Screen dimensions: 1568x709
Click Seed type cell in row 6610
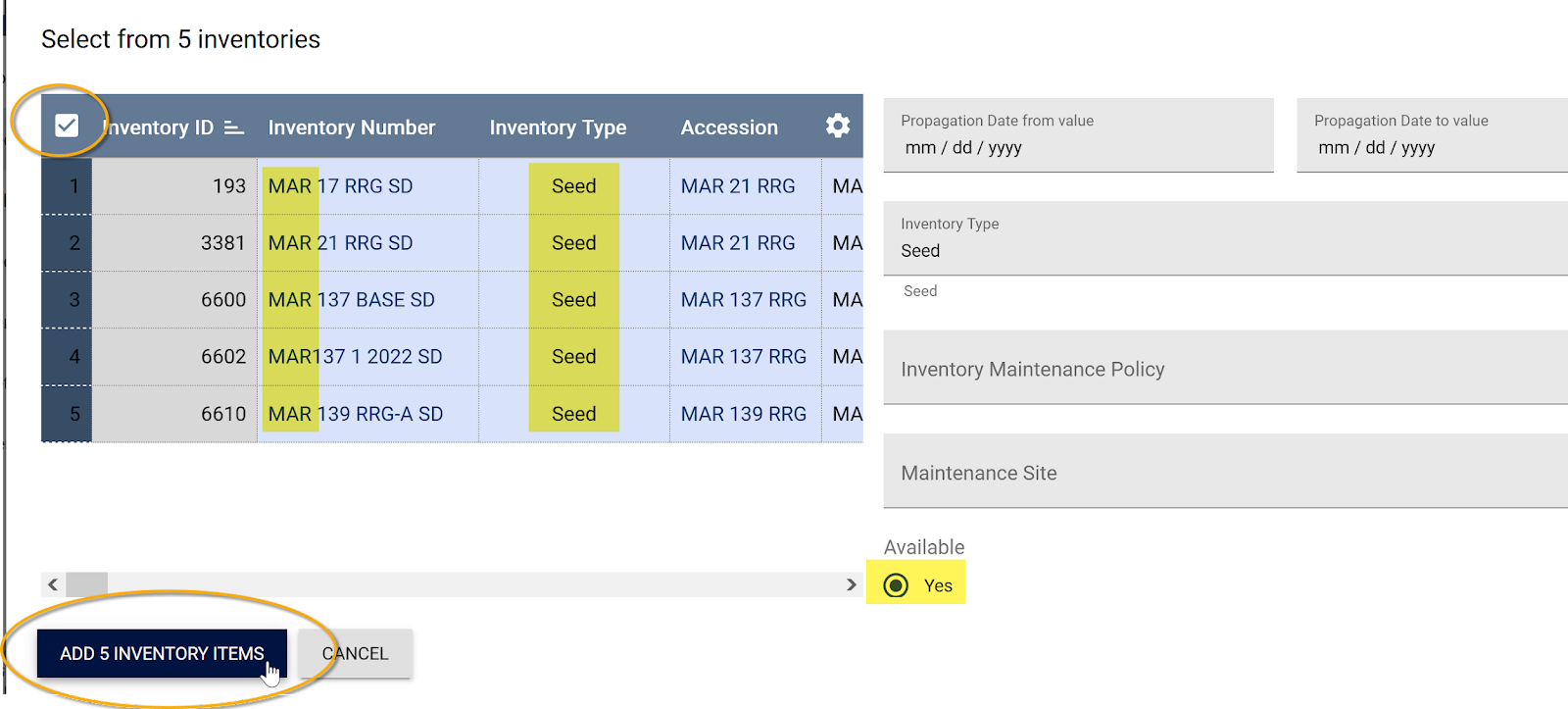573,414
